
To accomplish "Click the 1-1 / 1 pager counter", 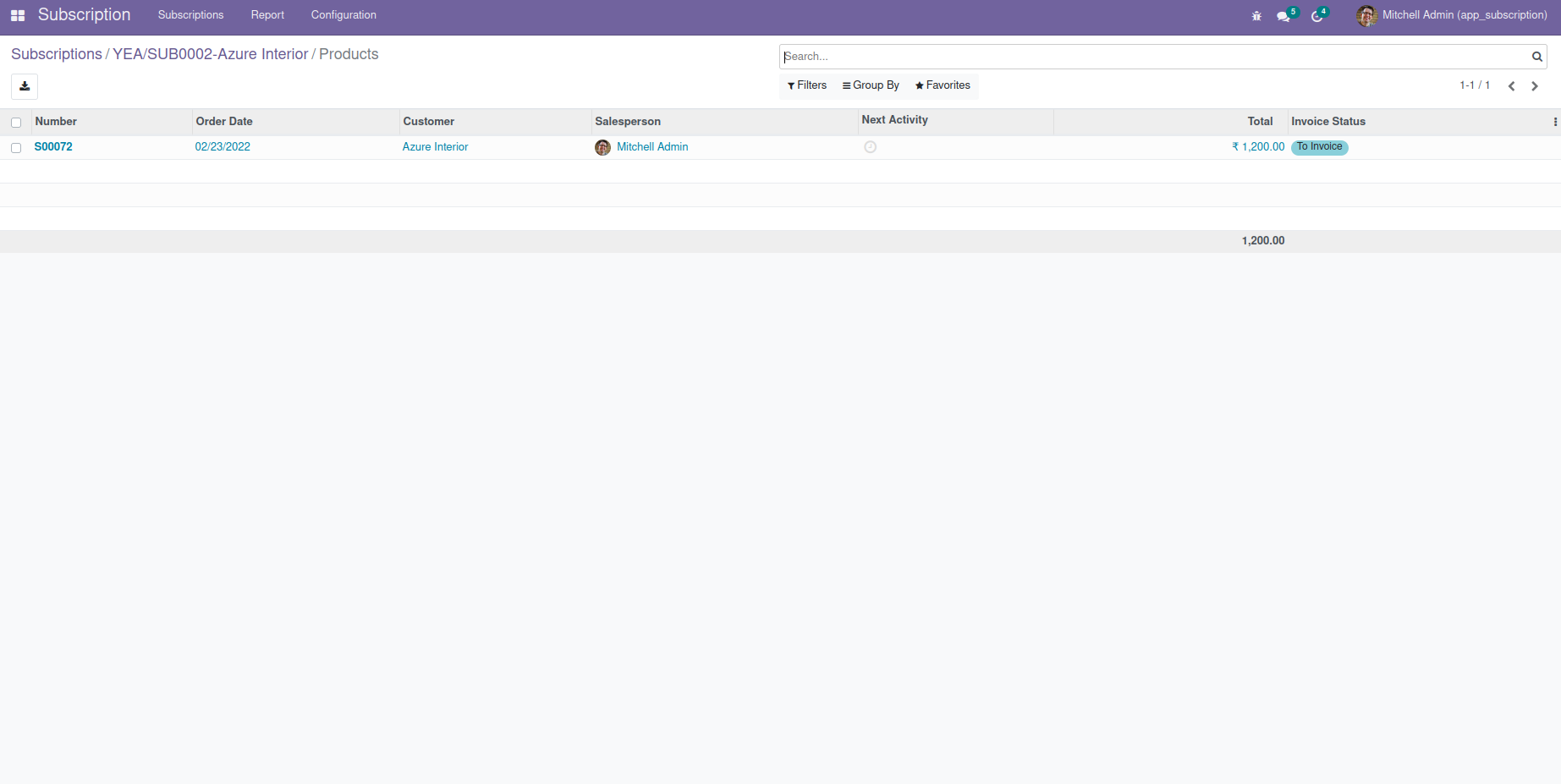I will click(1475, 85).
